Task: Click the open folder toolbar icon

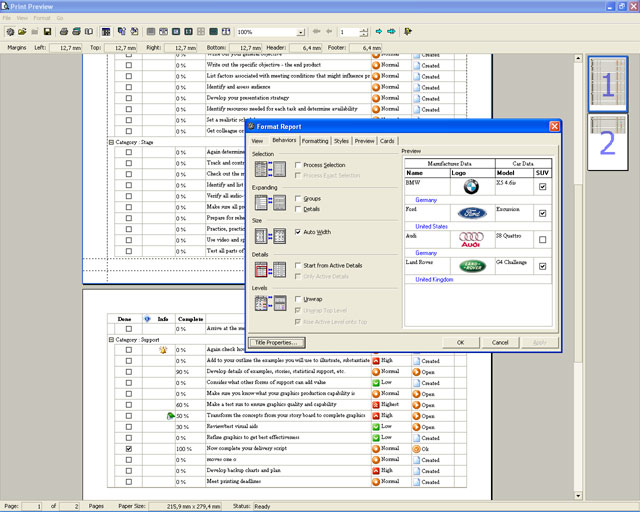Action: click(21, 32)
